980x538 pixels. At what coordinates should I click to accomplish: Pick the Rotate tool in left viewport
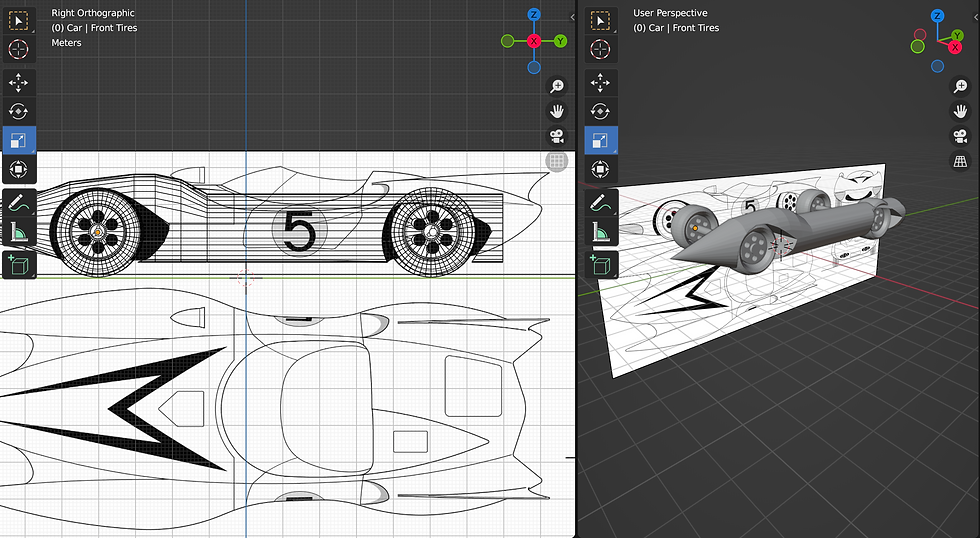(19, 112)
